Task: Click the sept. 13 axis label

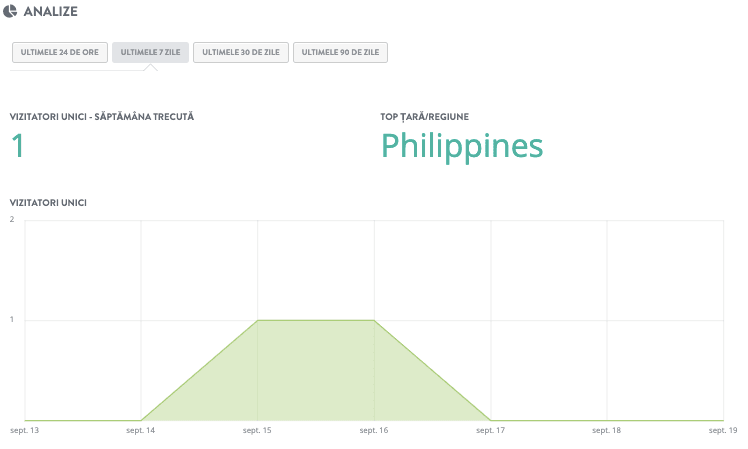Action: 24,430
